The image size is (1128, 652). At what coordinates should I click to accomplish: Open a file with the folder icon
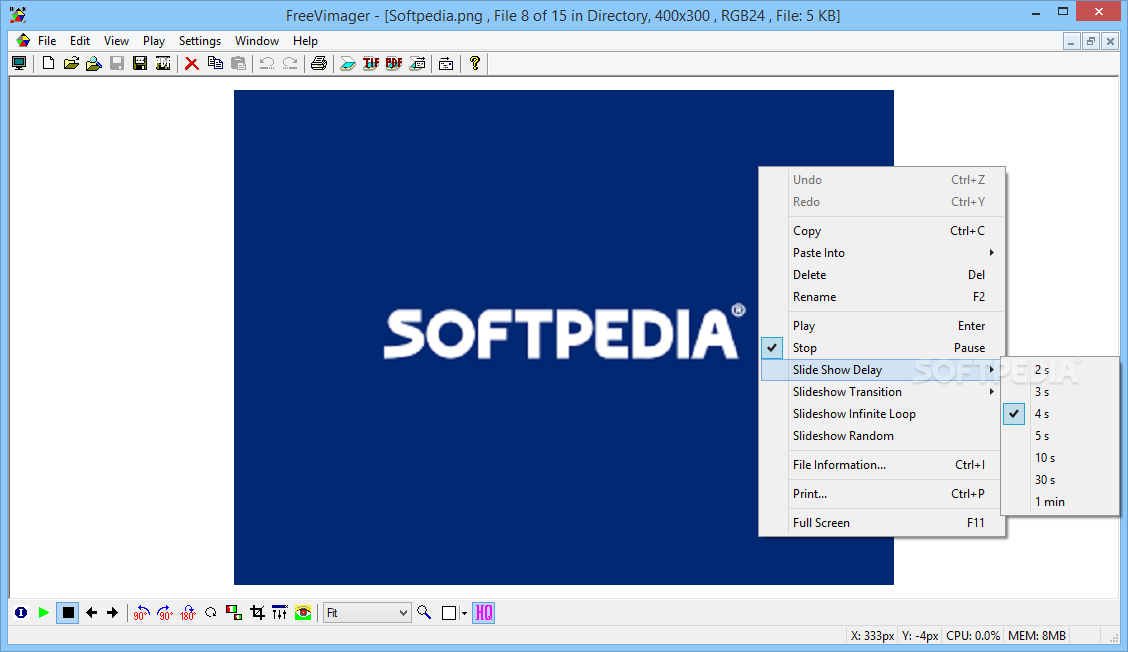70,63
